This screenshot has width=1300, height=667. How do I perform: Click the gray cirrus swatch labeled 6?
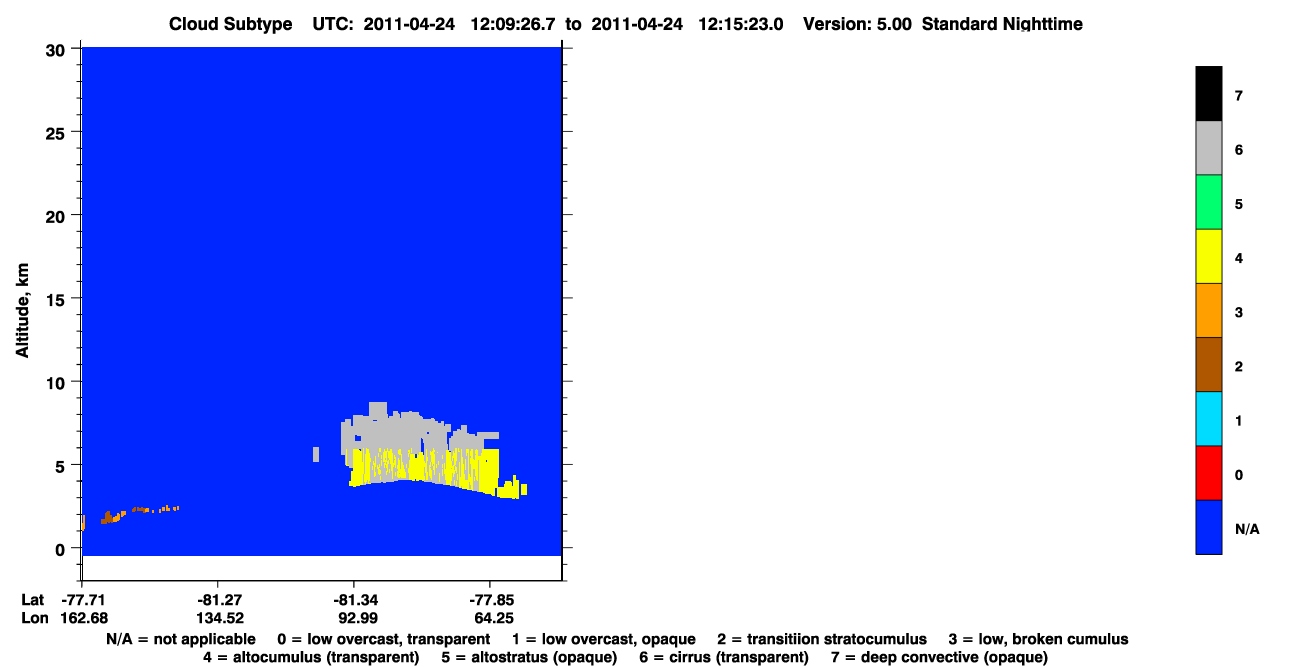pyautogui.click(x=1208, y=148)
